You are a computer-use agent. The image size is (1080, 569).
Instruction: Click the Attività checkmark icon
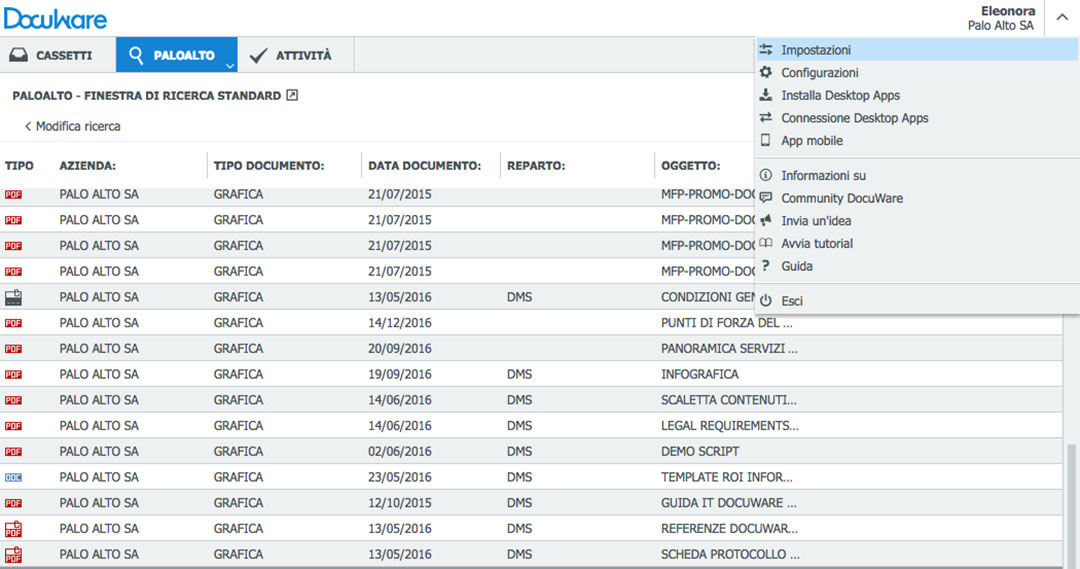(x=258, y=55)
